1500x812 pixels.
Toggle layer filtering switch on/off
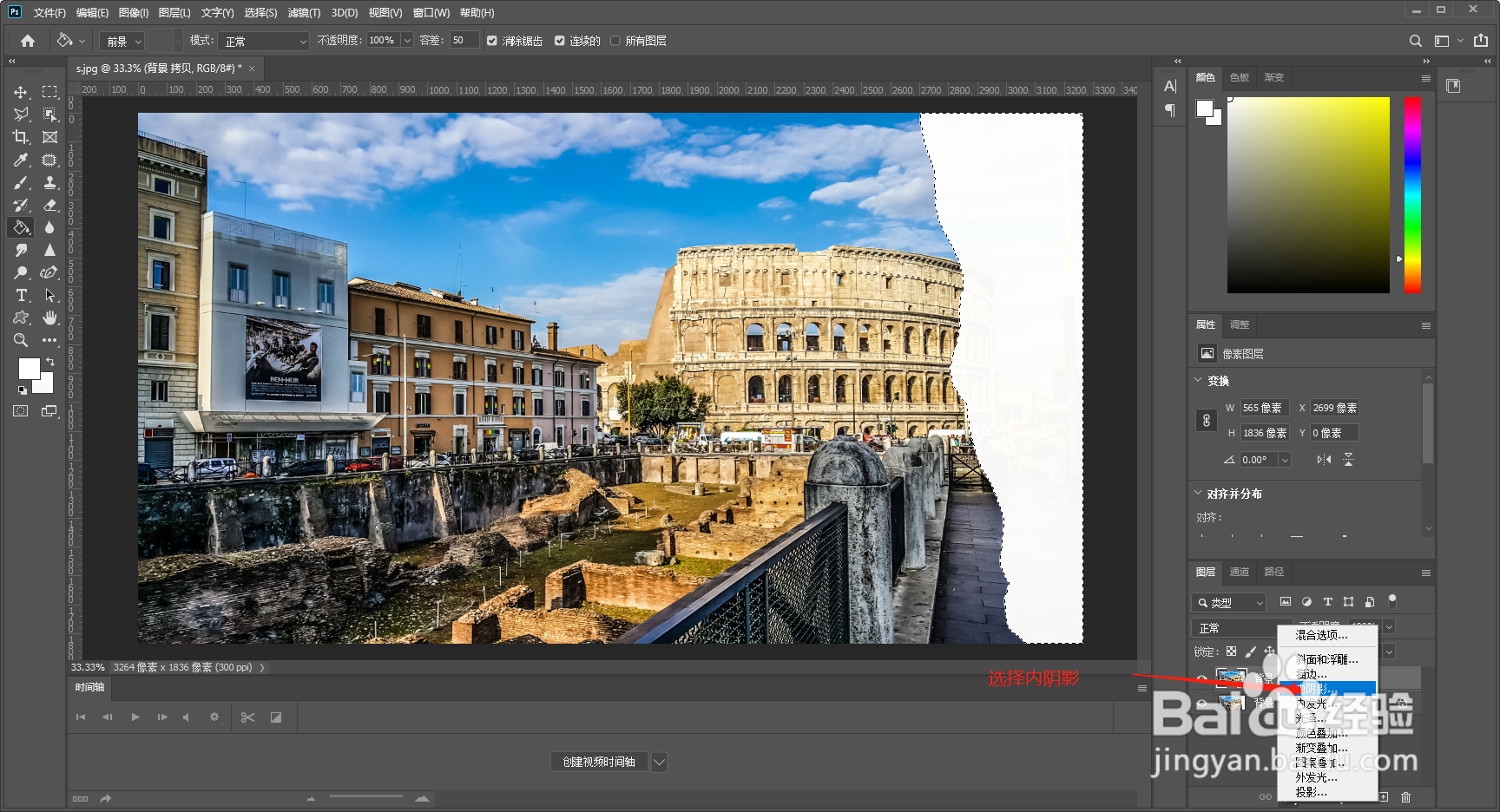[x=1392, y=600]
